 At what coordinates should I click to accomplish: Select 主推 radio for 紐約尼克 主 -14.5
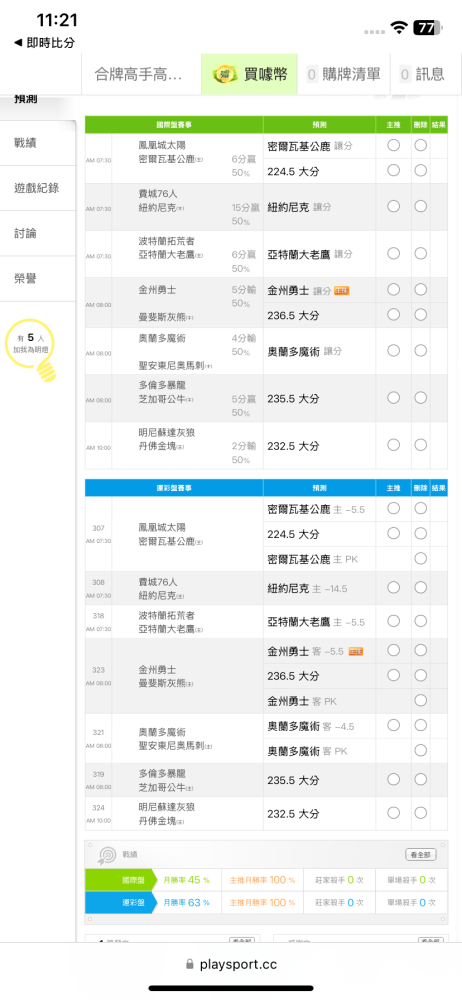[x=393, y=587]
